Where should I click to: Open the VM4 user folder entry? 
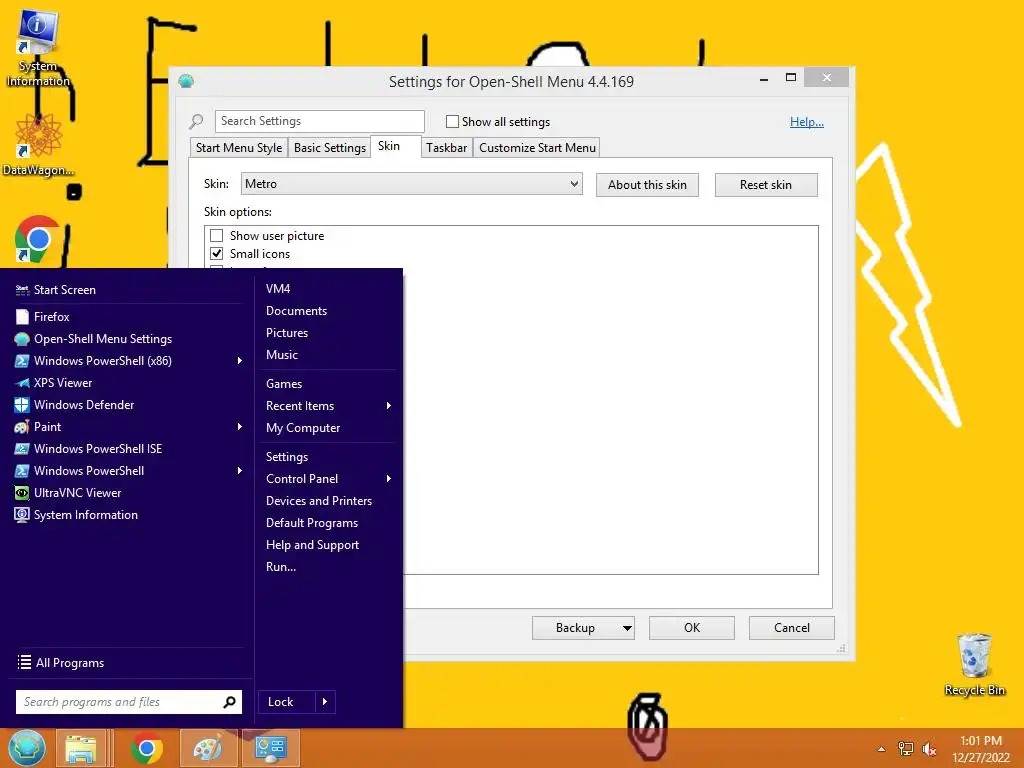pyautogui.click(x=278, y=289)
